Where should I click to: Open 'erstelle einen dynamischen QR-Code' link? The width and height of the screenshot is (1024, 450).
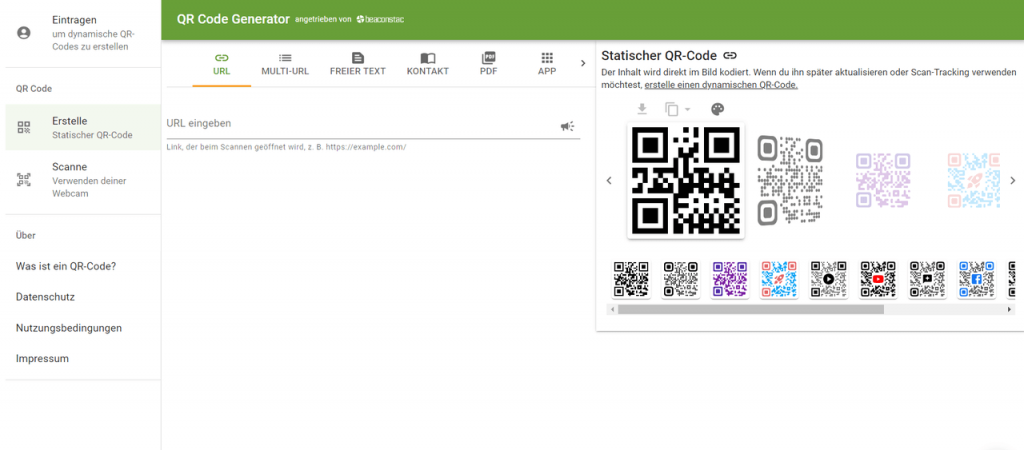click(x=721, y=86)
